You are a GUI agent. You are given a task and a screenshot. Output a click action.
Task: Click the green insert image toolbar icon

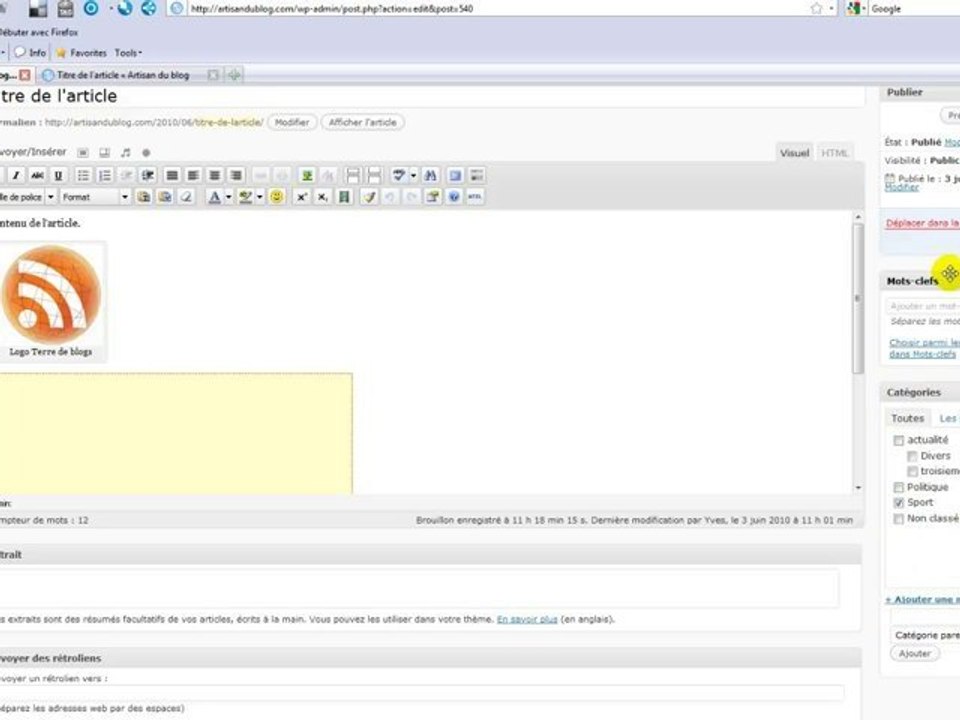coord(307,176)
